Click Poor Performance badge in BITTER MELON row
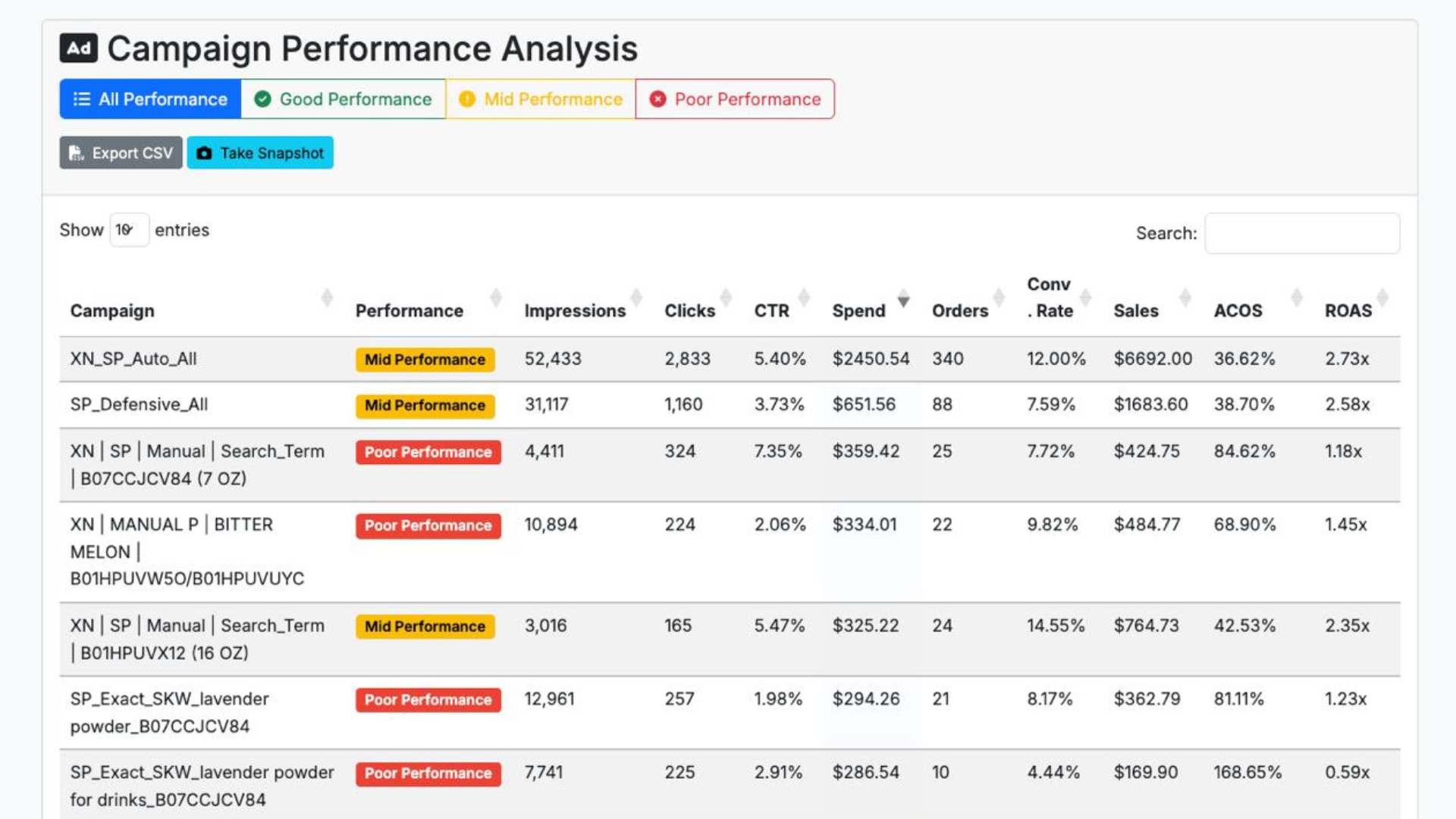This screenshot has height=819, width=1456. click(x=428, y=526)
